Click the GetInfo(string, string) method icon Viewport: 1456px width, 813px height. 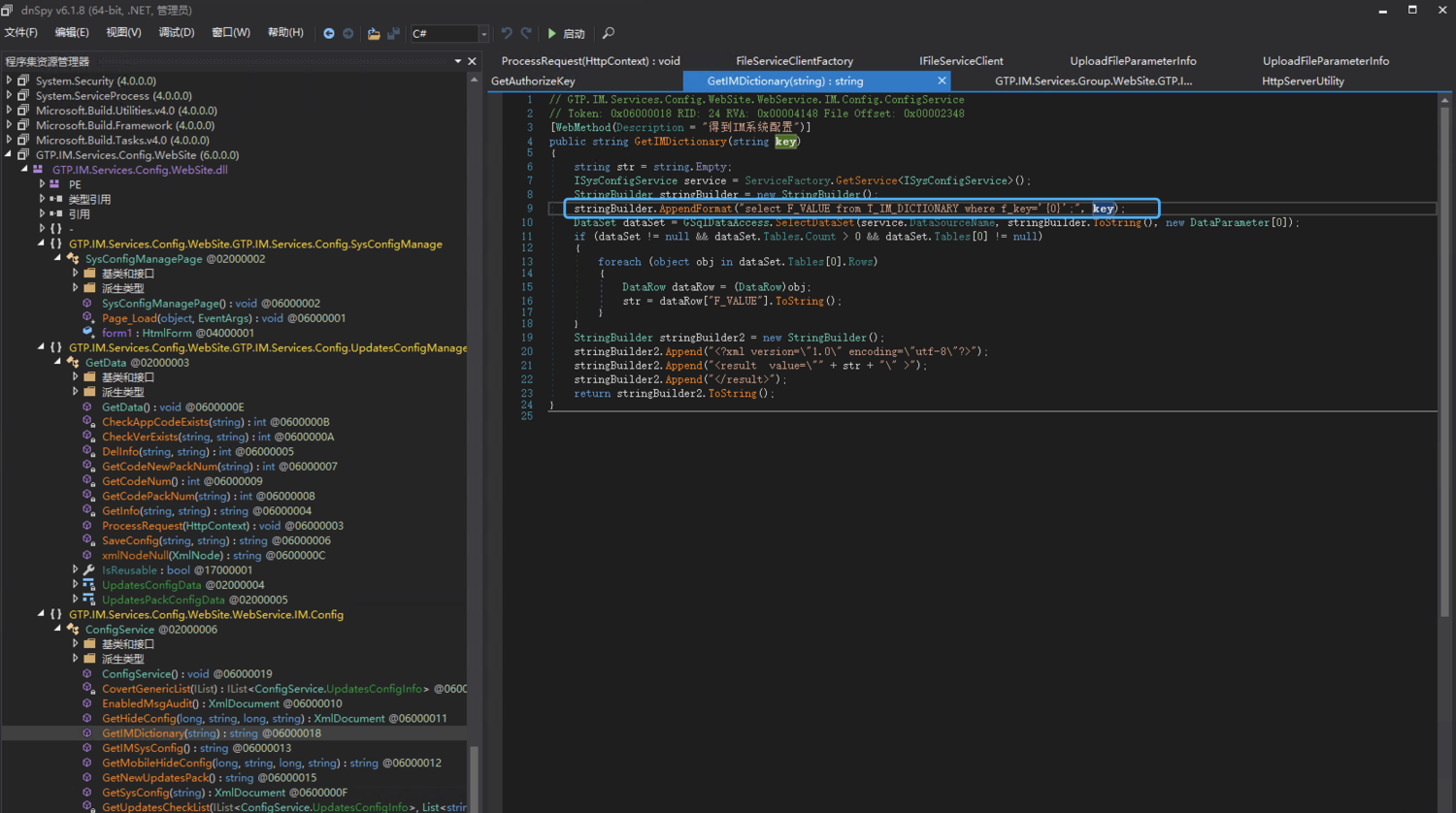[87, 511]
